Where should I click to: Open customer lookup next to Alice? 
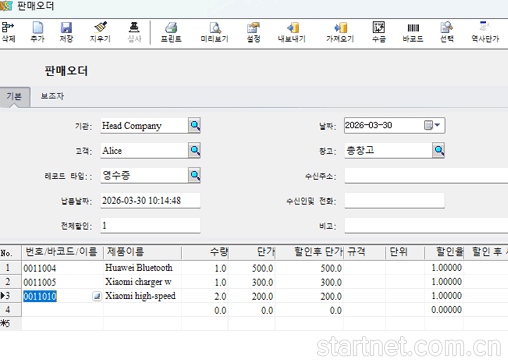(195, 150)
